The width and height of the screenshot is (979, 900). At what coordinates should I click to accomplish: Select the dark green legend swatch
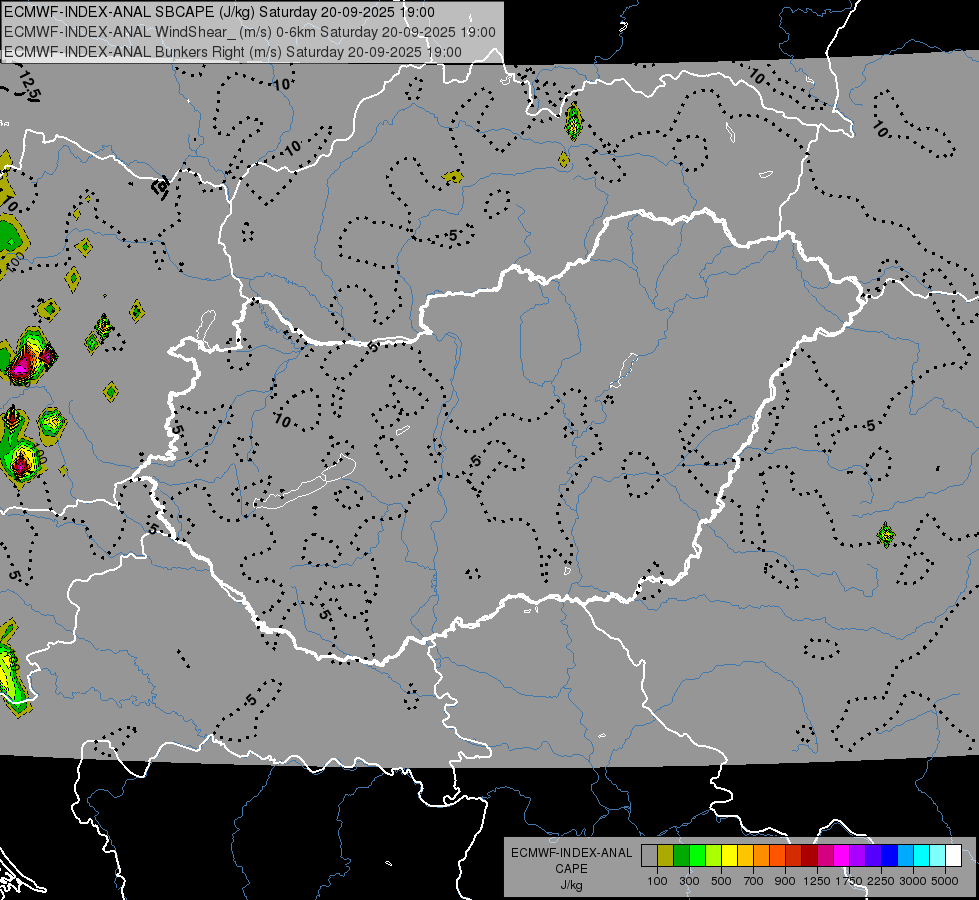click(x=681, y=856)
